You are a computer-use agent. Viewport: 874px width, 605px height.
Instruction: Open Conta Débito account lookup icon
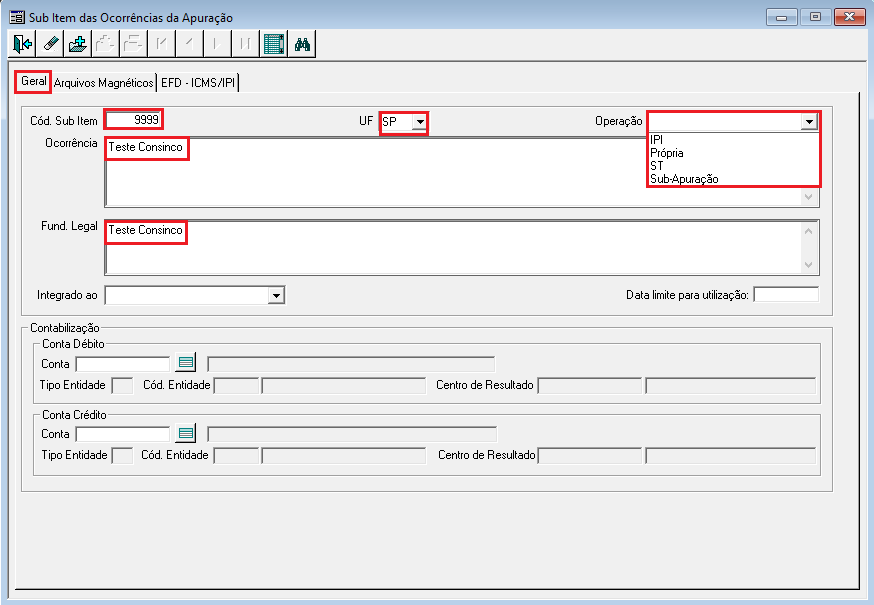tap(186, 362)
